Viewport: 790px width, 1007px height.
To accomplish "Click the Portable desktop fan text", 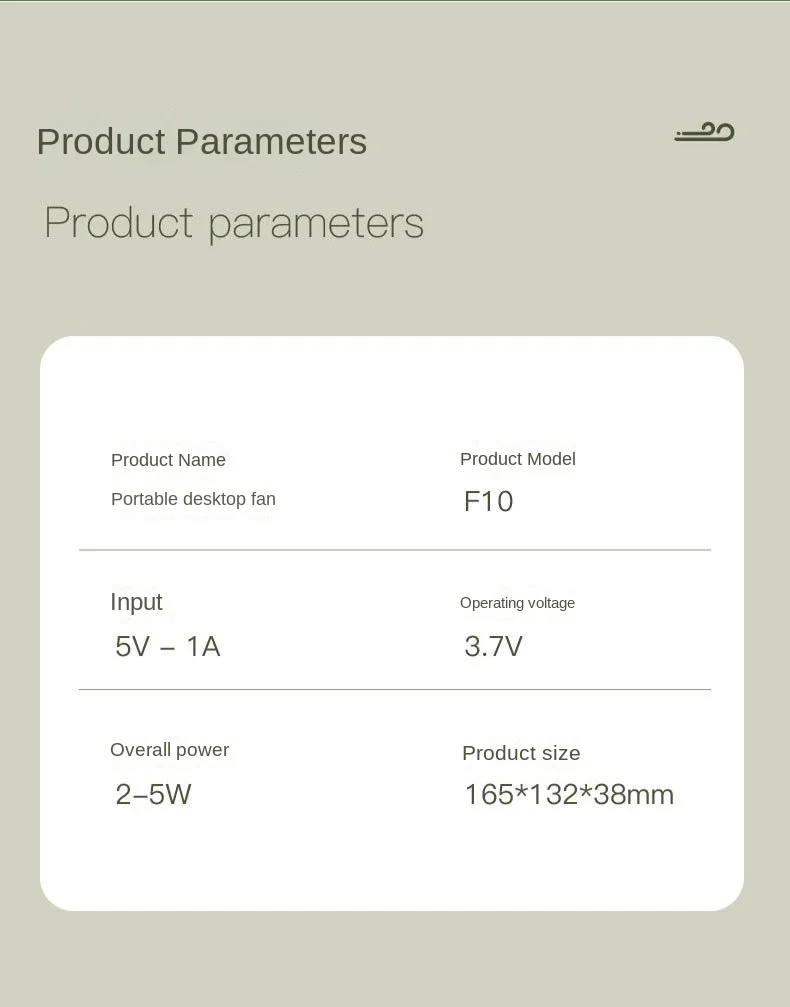I will click(193, 499).
